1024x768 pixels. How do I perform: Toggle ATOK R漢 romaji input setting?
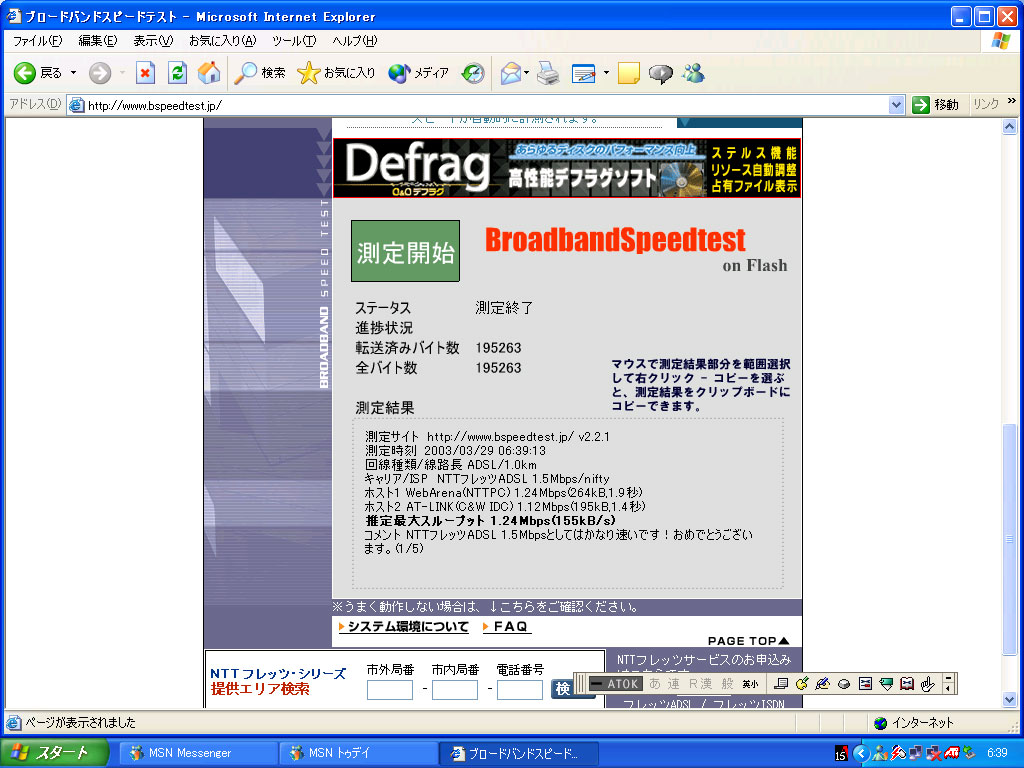(701, 684)
